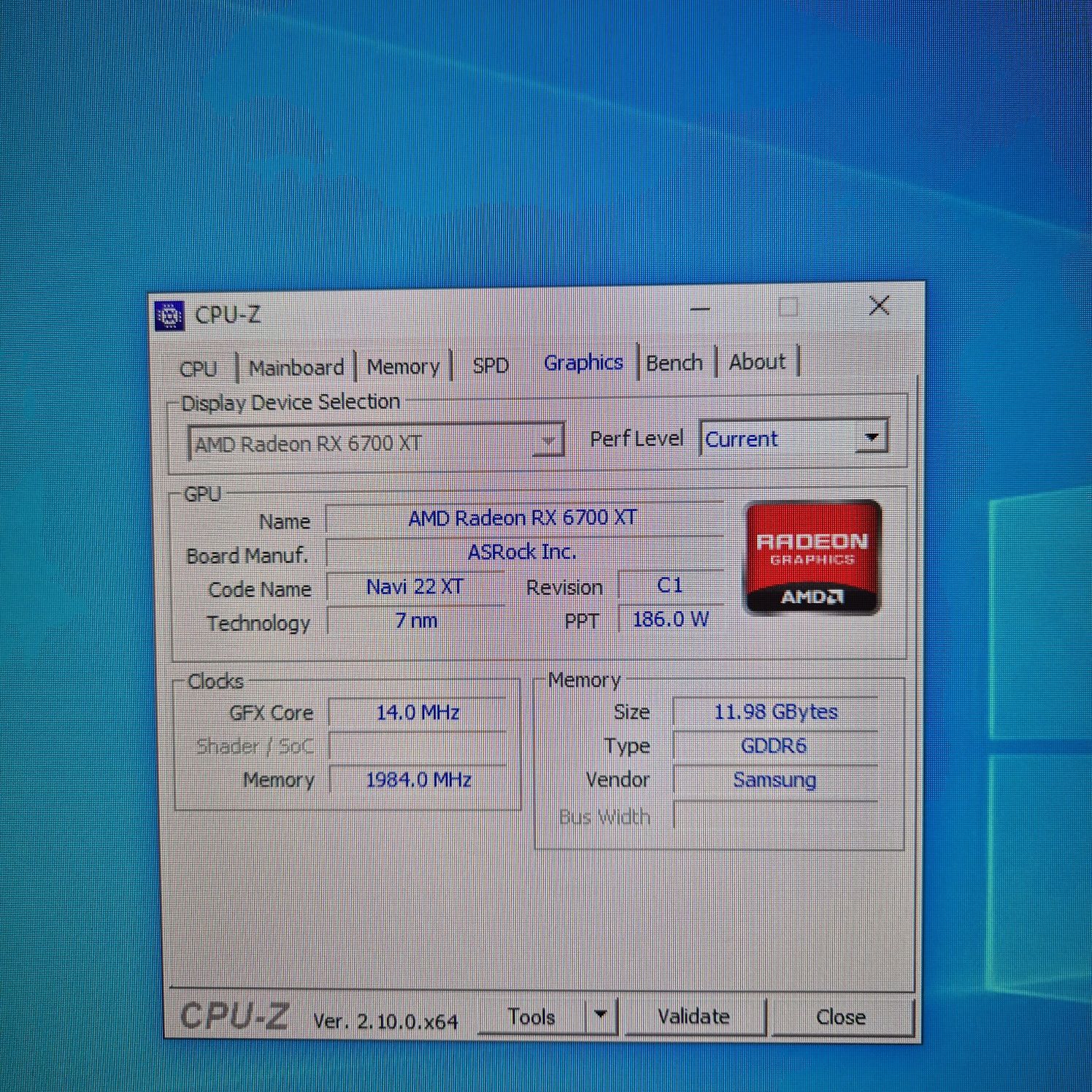Switch to the About tab
Viewport: 1092px width, 1092px height.
[x=757, y=362]
